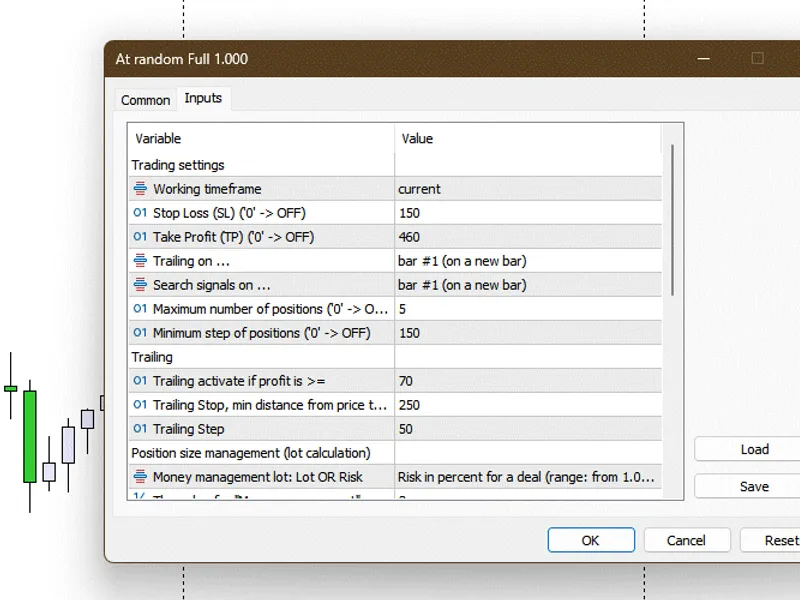800x600 pixels.
Task: Click the inputs list vertical scrollbar thumb
Action: [672, 220]
